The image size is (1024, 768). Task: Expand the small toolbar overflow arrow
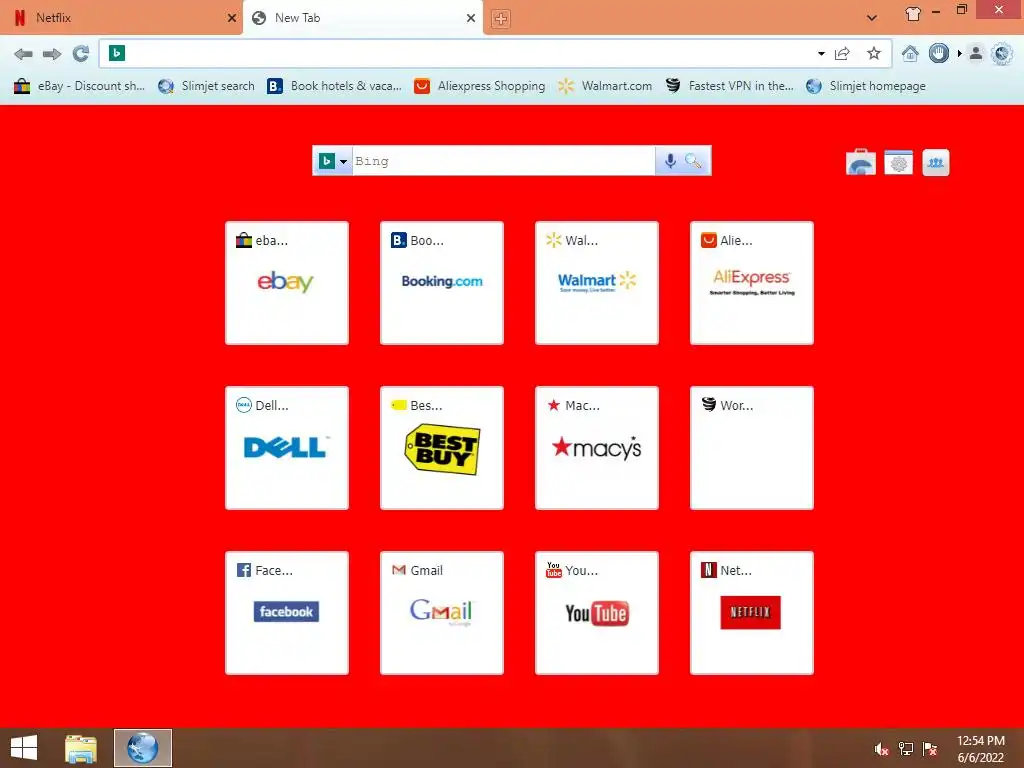[x=959, y=54]
